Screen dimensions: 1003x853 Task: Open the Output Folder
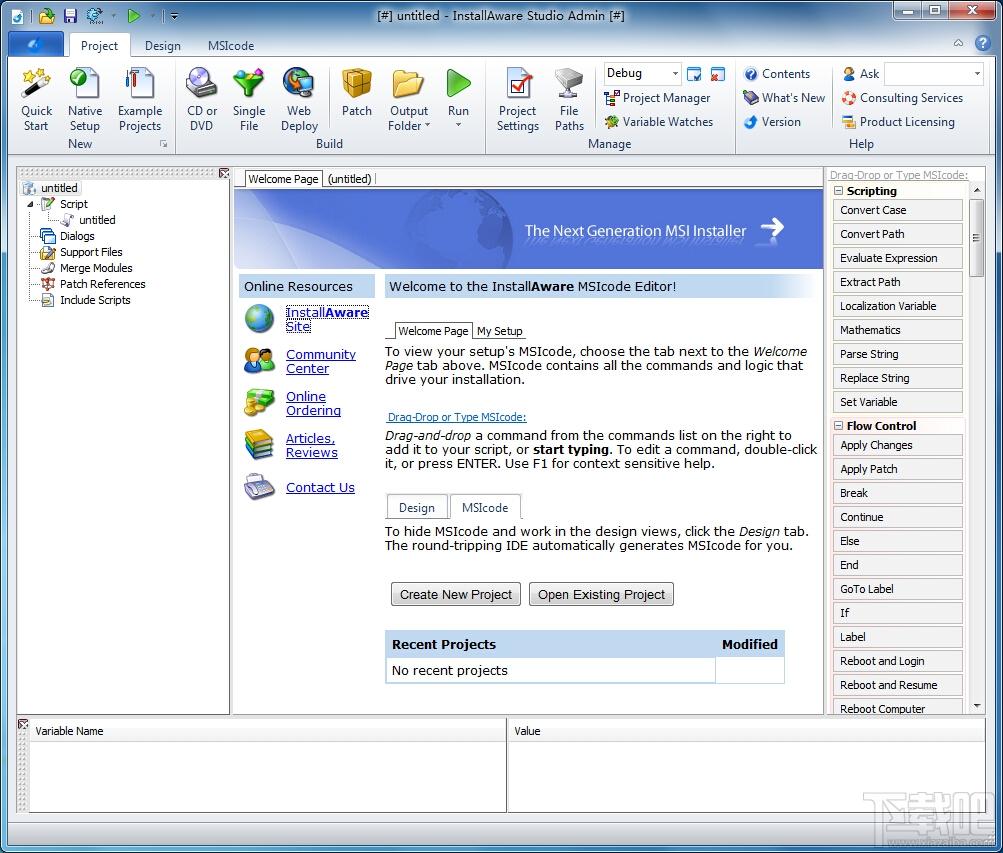click(409, 100)
